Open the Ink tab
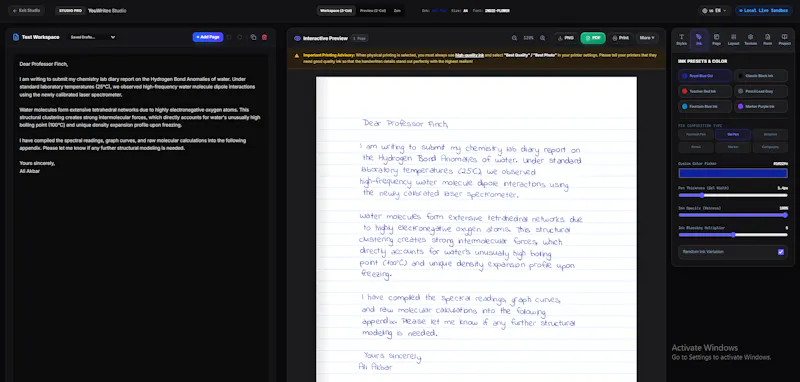Screen dimensions: 800x382 point(698,40)
